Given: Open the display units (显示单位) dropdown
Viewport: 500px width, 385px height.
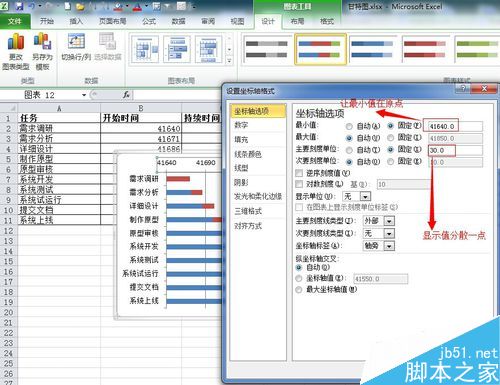Looking at the screenshot, I should pos(365,196).
